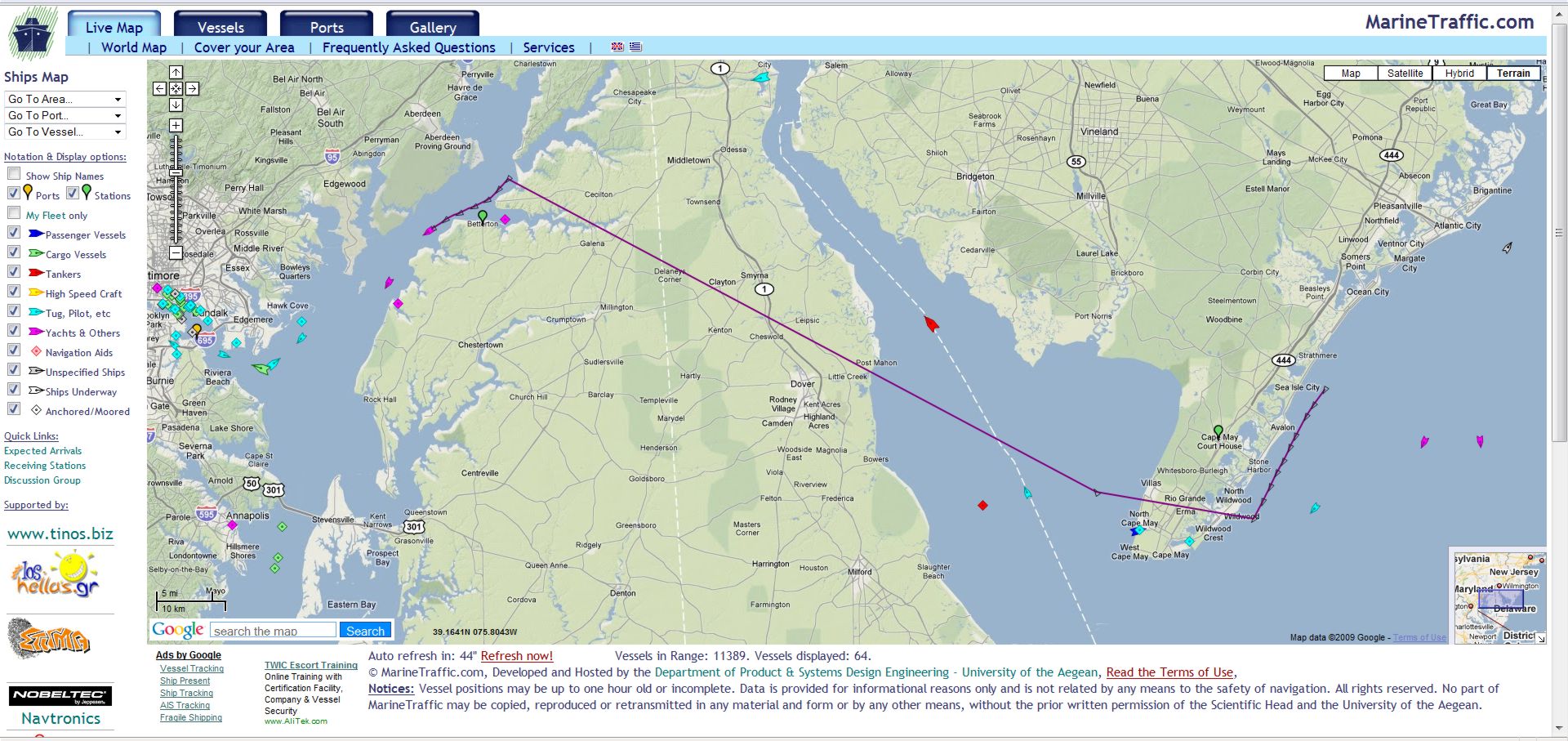Uncheck Unspecified Ships checkbox

tap(14, 370)
